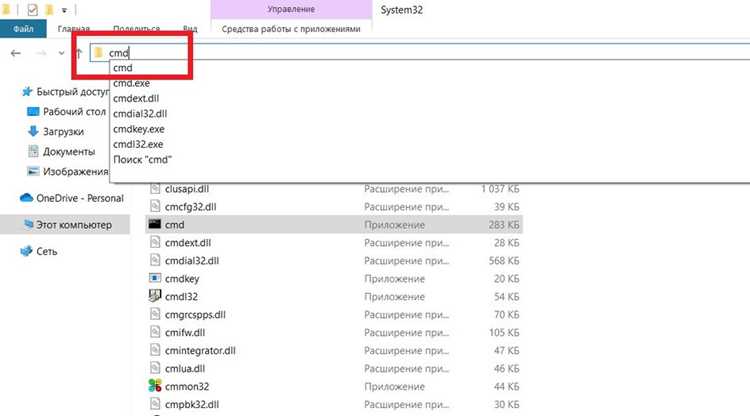750x416 pixels.
Task: Click the Документы document icon
Action: (33, 151)
